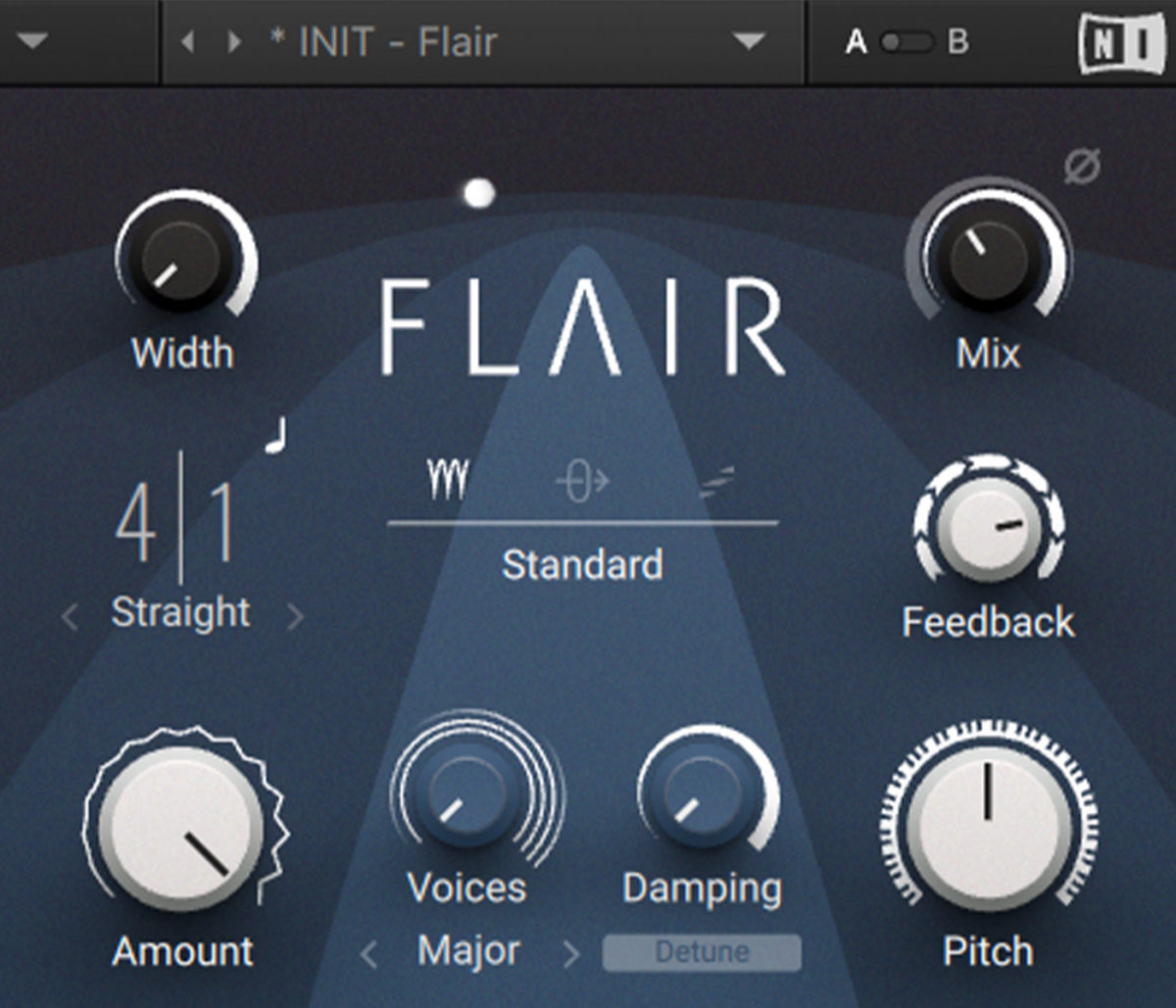Open the preset list dropdown arrow

coord(750,42)
